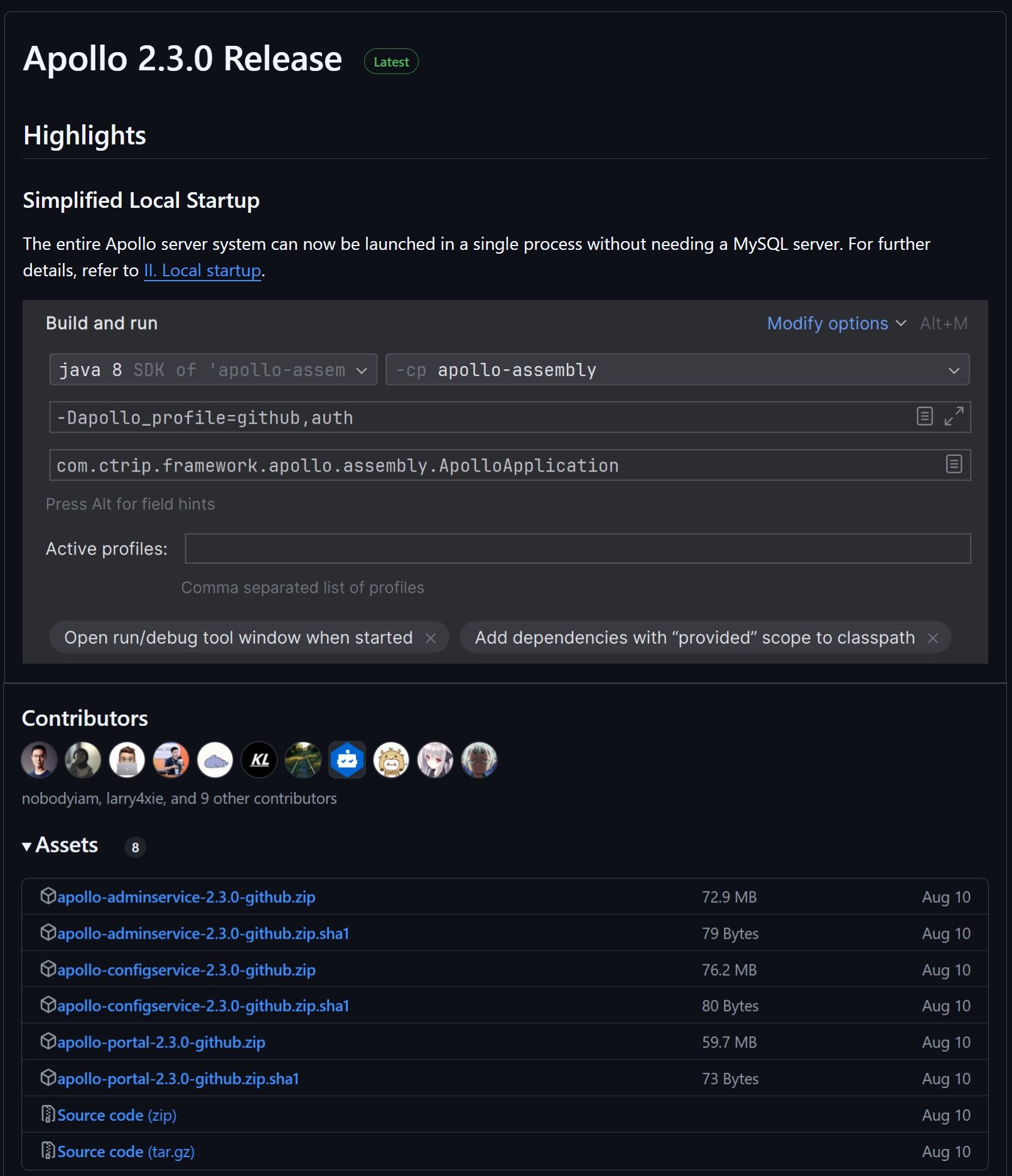Viewport: 1012px width, 1176px height.
Task: Click the 59.7 MB size value
Action: (x=729, y=1042)
